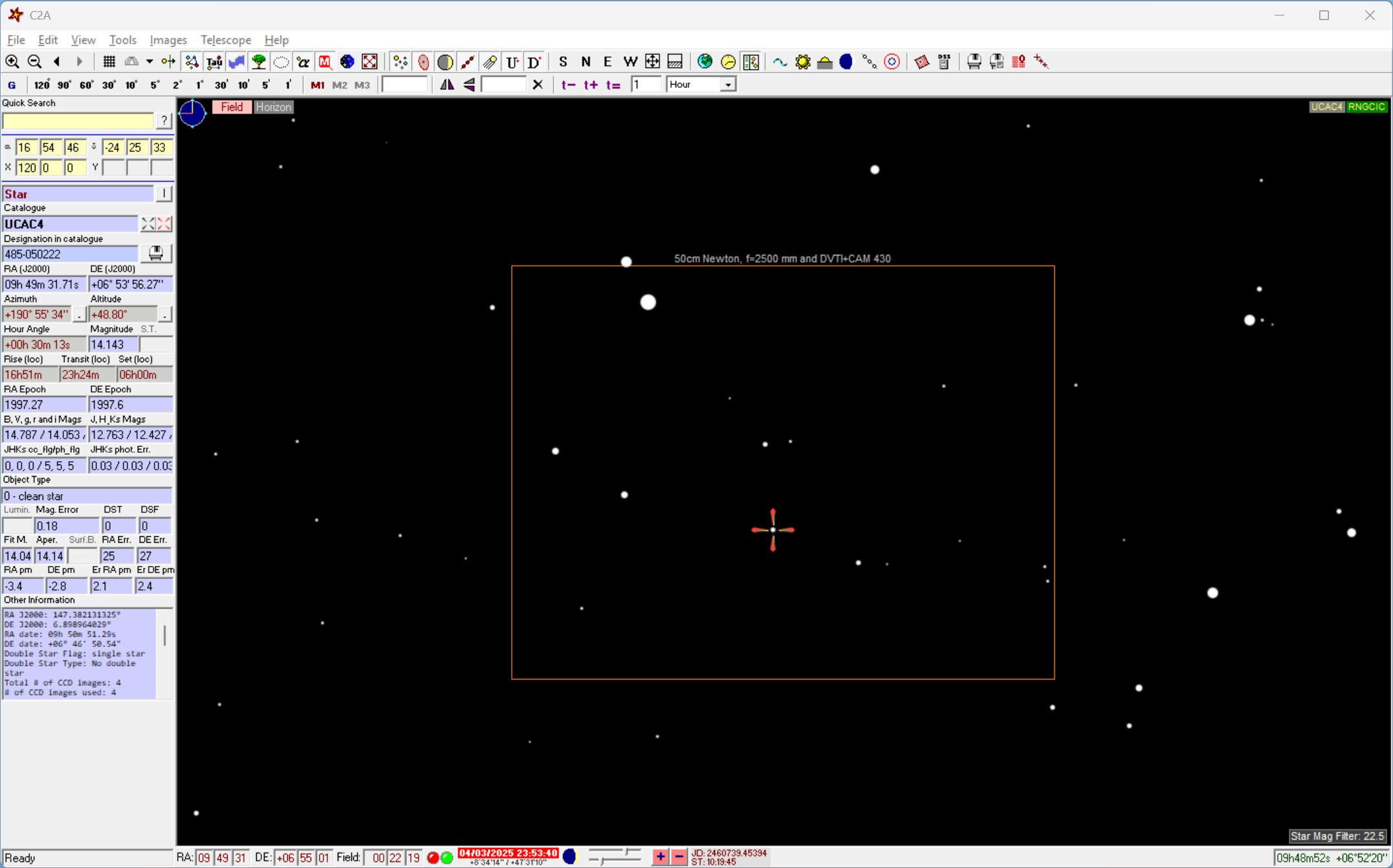
Task: Click the t- time step back button
Action: (x=568, y=85)
